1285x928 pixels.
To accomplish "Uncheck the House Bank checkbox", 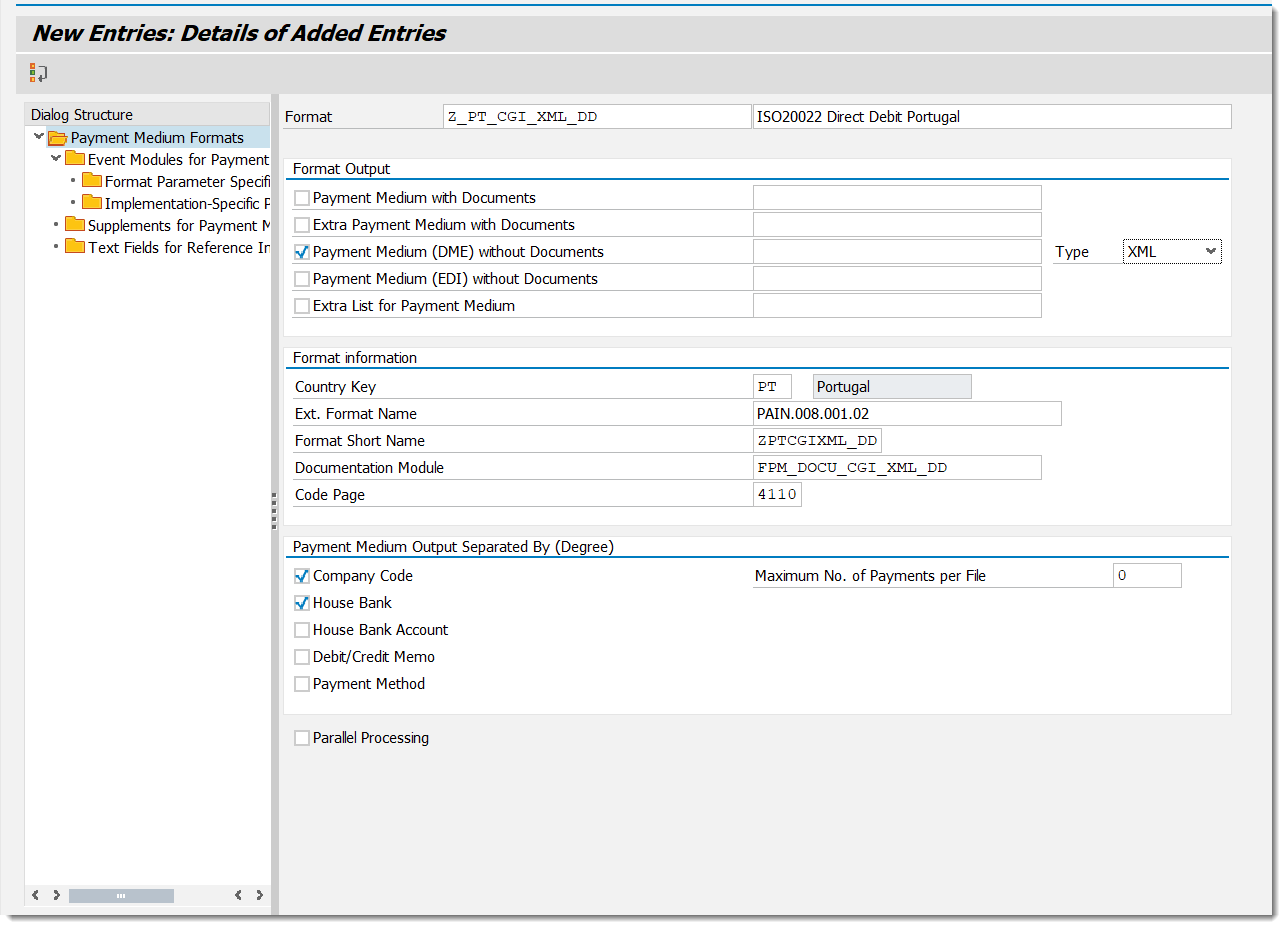I will [x=302, y=603].
